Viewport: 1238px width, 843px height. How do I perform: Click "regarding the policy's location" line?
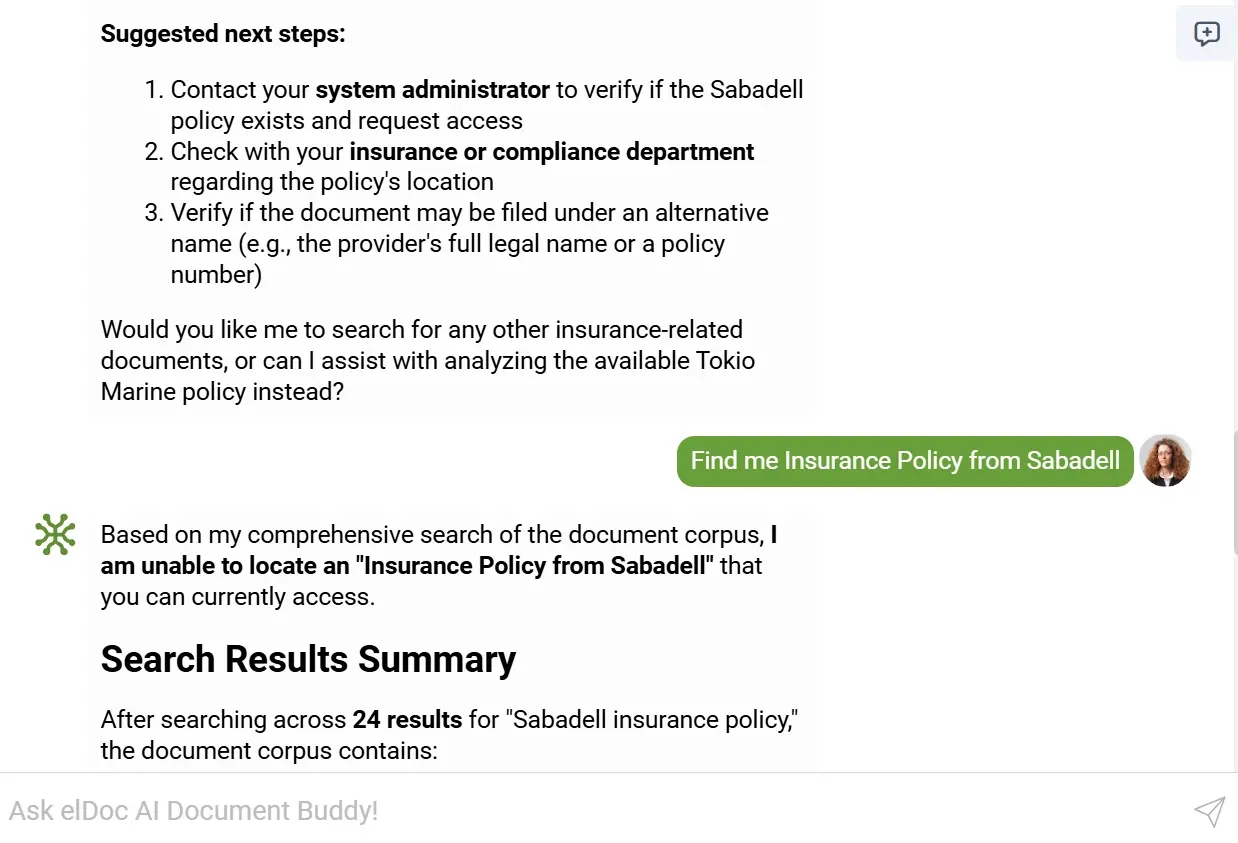pyautogui.click(x=332, y=182)
